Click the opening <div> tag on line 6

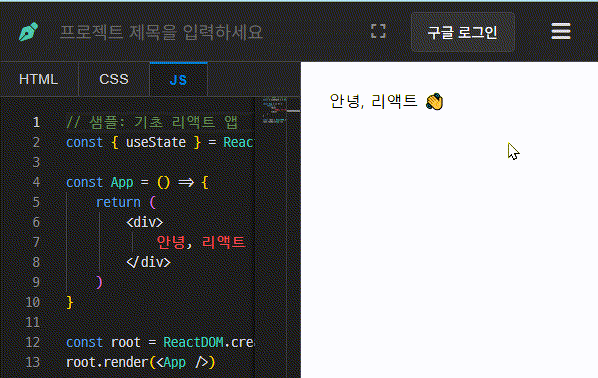tap(145, 222)
